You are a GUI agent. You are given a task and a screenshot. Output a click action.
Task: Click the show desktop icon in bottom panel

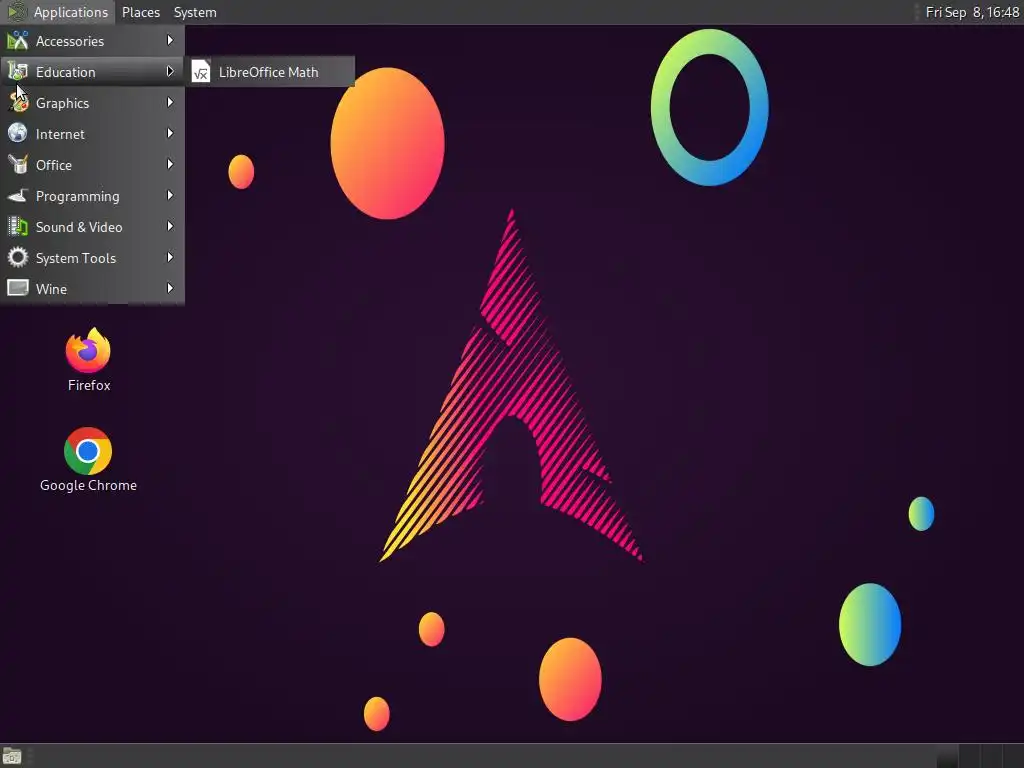pyautogui.click(x=12, y=756)
